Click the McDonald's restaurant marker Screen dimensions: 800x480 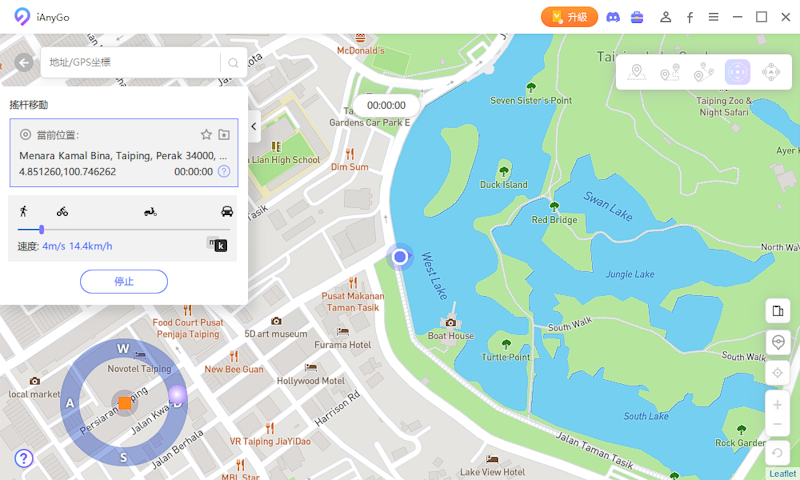coord(361,38)
